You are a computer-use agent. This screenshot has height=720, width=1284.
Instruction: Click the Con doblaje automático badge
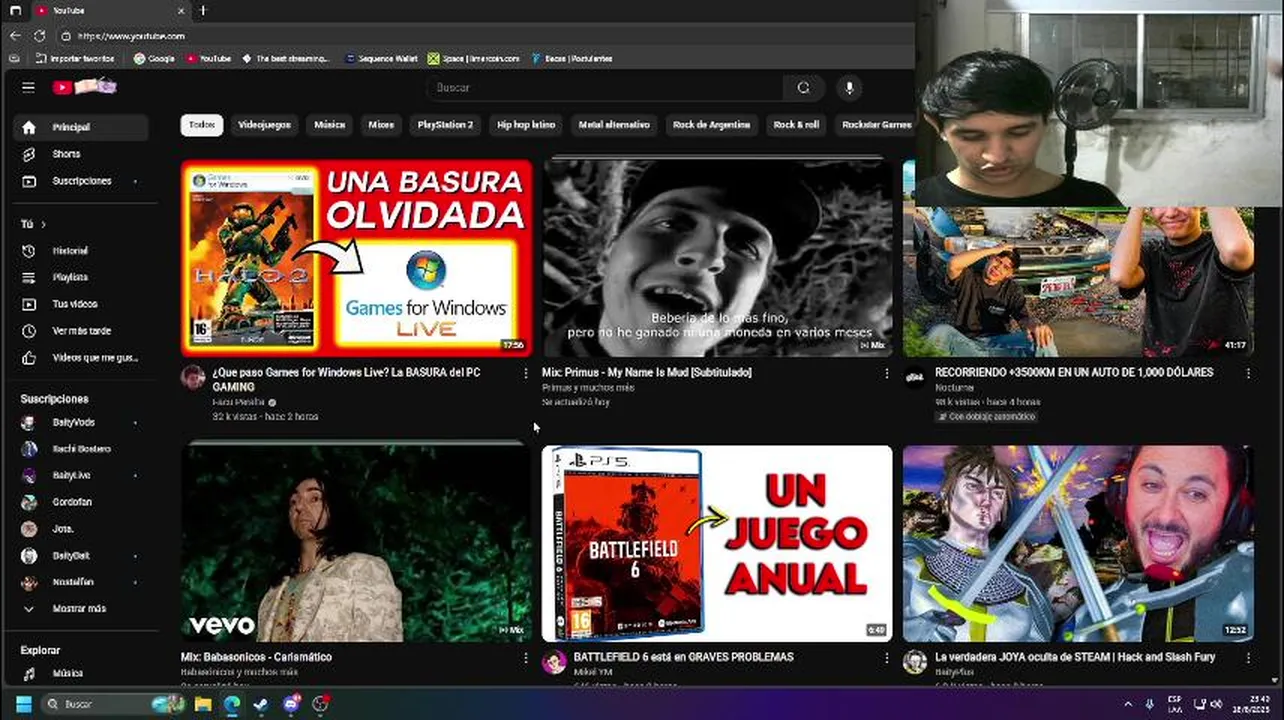tap(985, 417)
